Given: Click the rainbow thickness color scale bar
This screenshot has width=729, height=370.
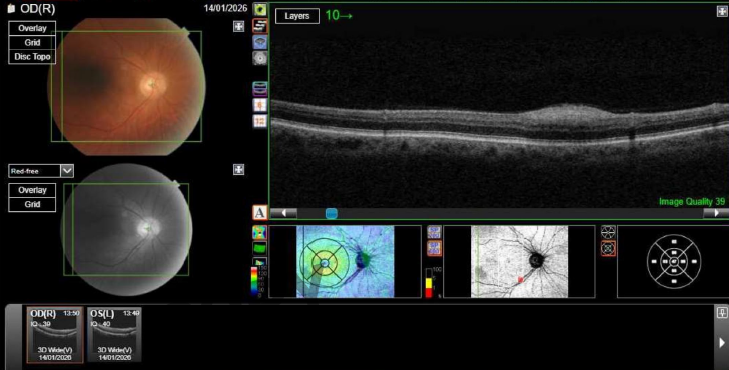Looking at the screenshot, I should 253,282.
